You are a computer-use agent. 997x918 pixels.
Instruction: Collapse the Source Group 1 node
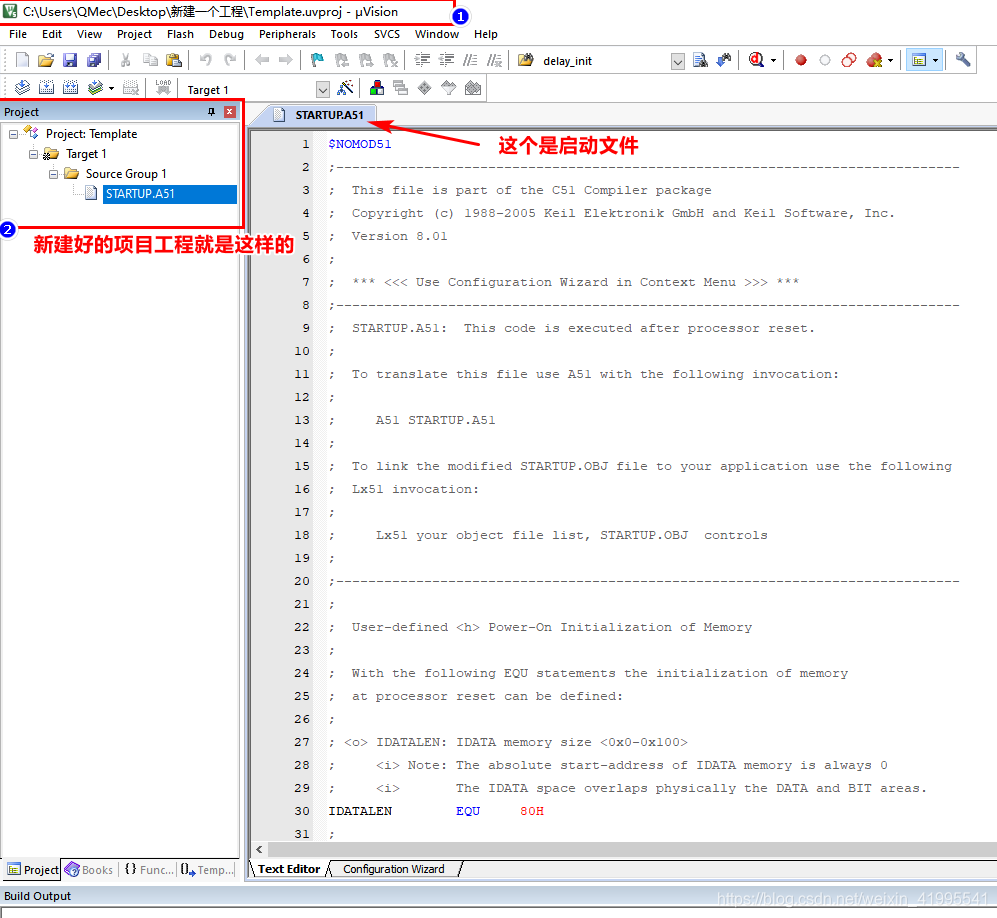pyautogui.click(x=53, y=174)
